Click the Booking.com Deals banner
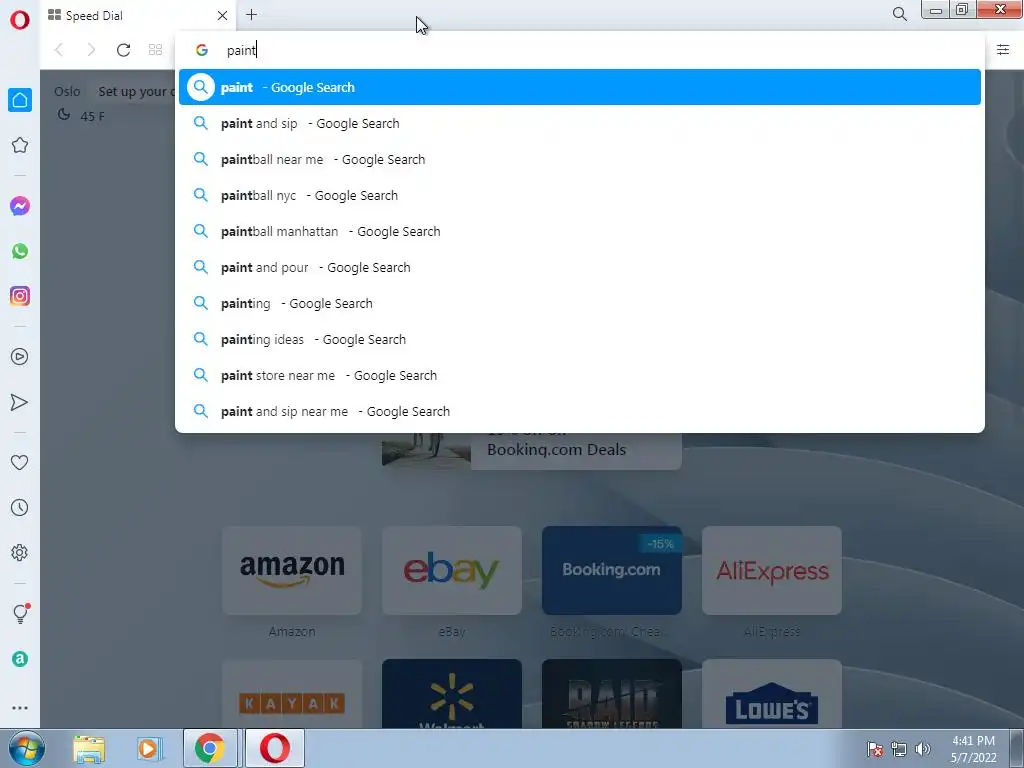This screenshot has height=768, width=1024. pyautogui.click(x=532, y=451)
